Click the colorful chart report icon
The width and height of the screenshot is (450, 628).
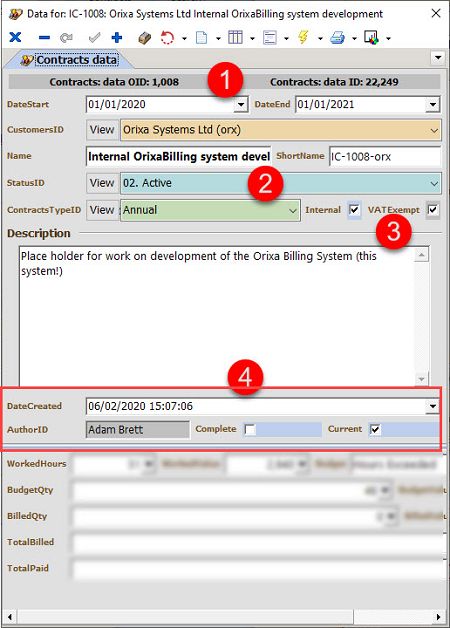coord(371,38)
